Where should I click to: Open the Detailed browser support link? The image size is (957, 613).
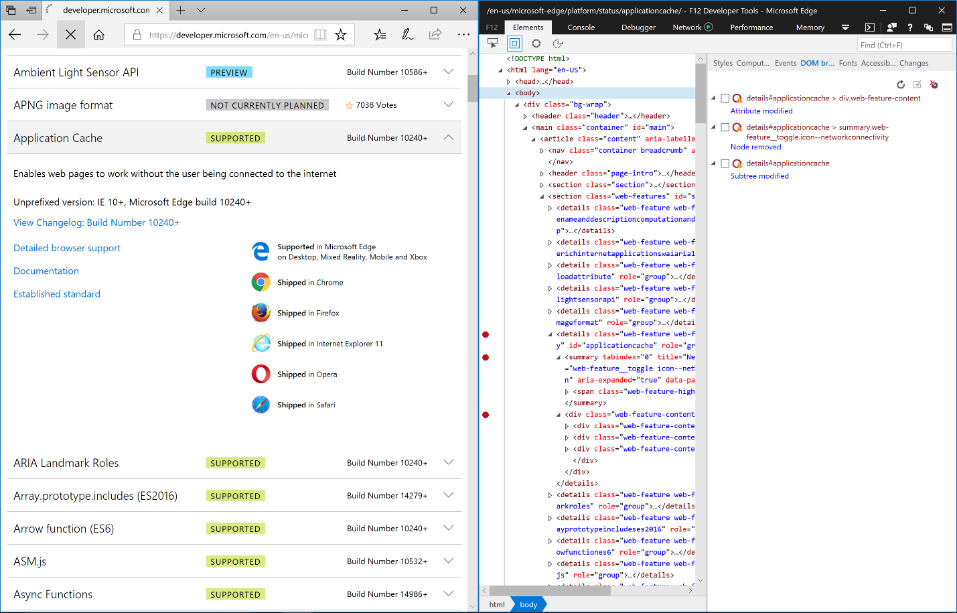click(66, 248)
